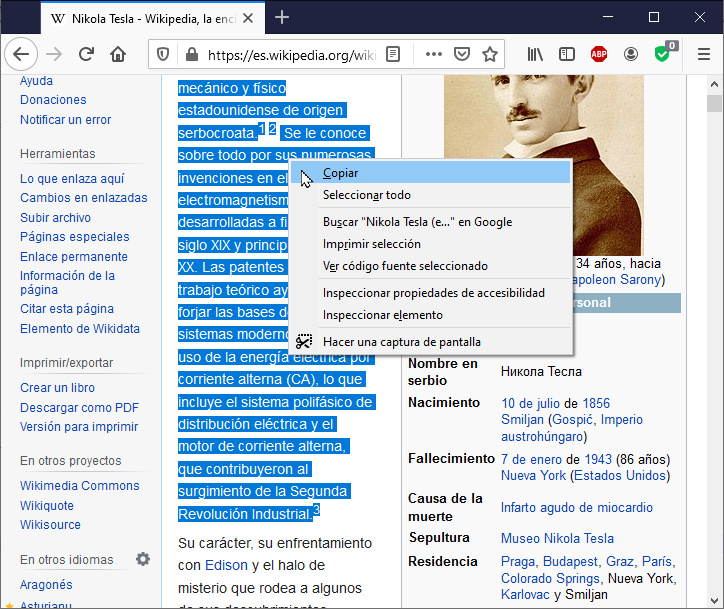The height and width of the screenshot is (609, 724).
Task: Choose Seleccionar todo in context menu
Action: coord(429,195)
